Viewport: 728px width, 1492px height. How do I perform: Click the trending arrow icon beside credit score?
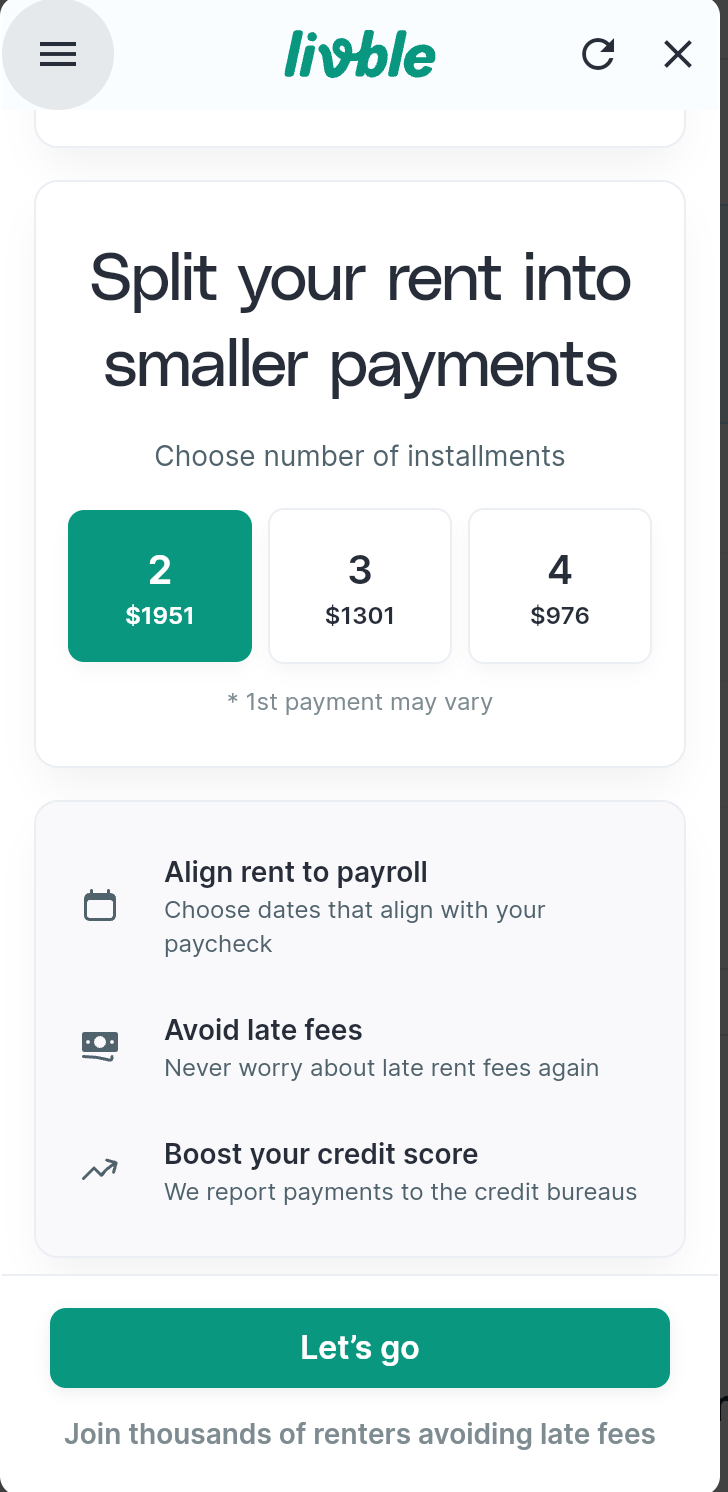click(x=100, y=1170)
